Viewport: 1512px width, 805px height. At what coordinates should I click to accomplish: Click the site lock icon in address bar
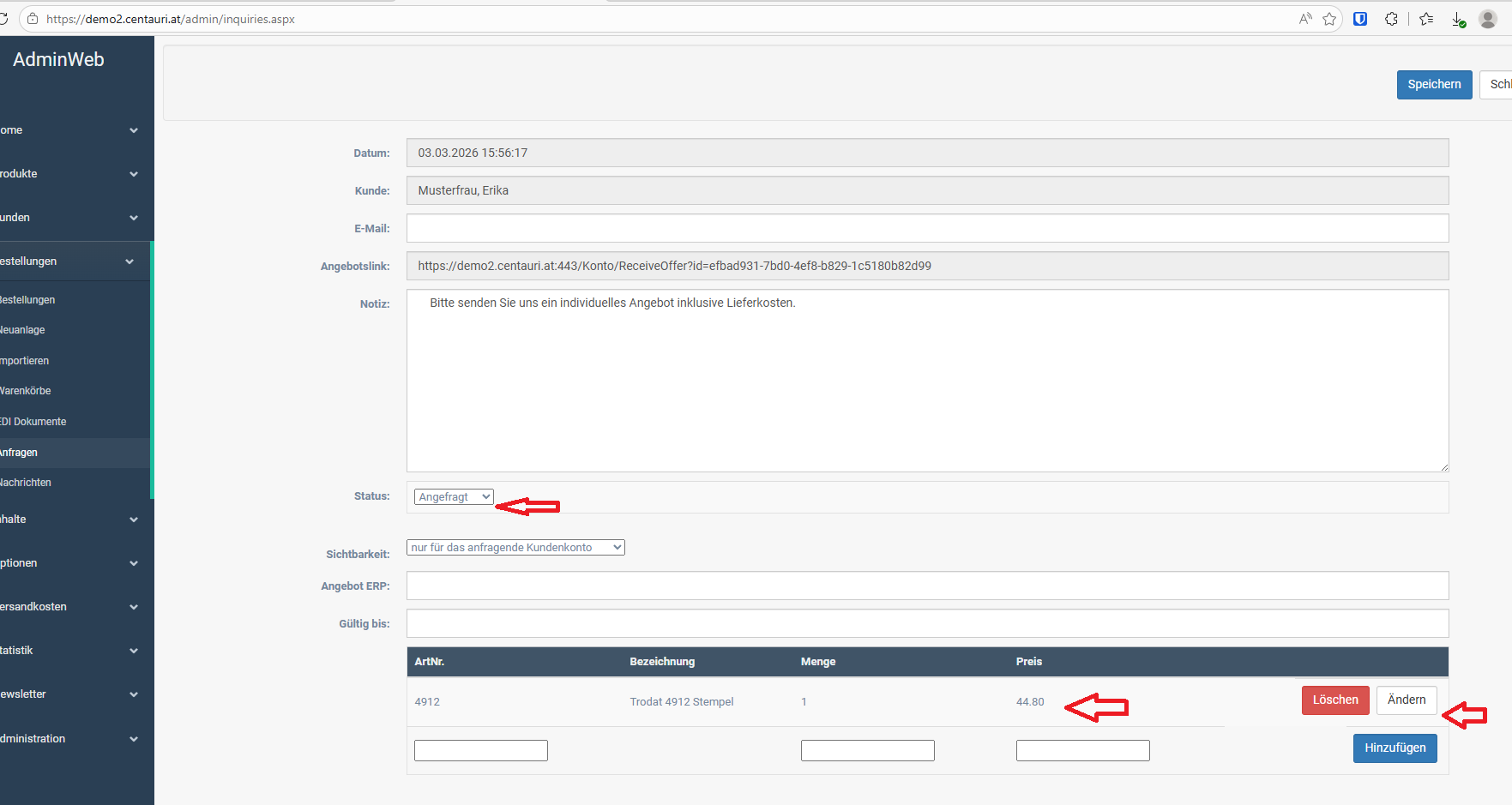pyautogui.click(x=33, y=19)
